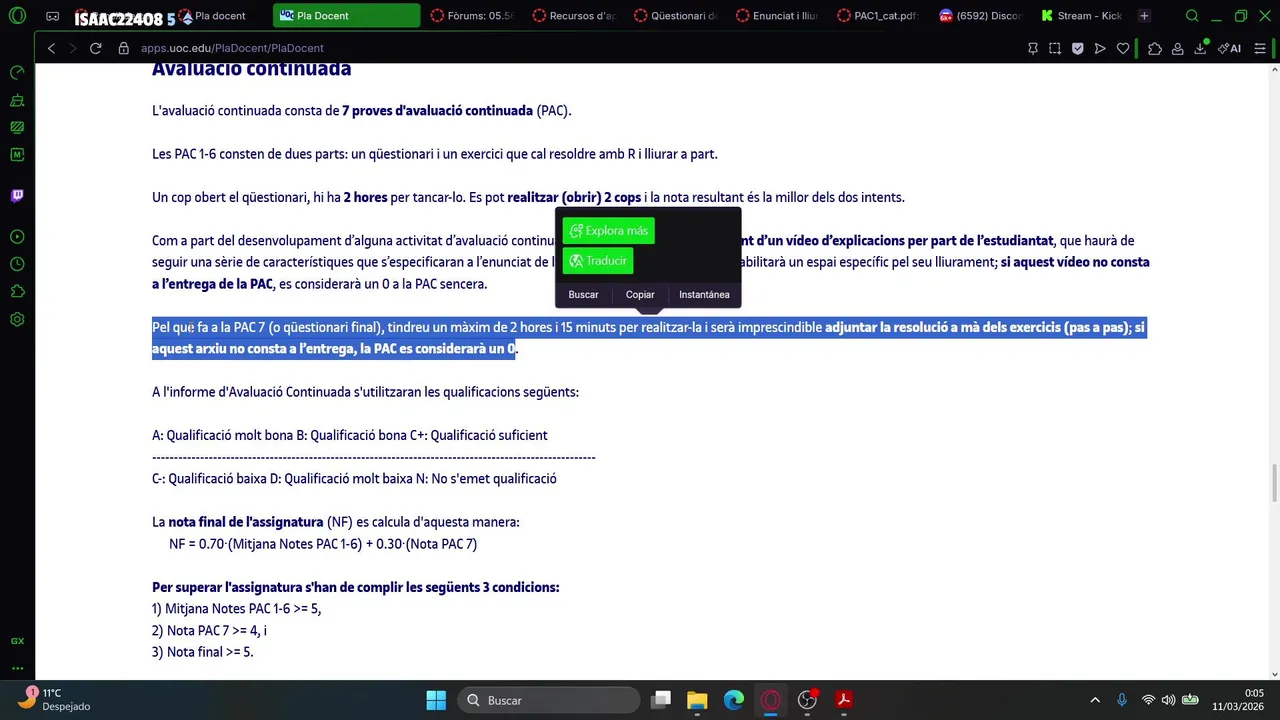Select the active 'Pla Docent' tab
The height and width of the screenshot is (720, 1280).
pos(346,16)
